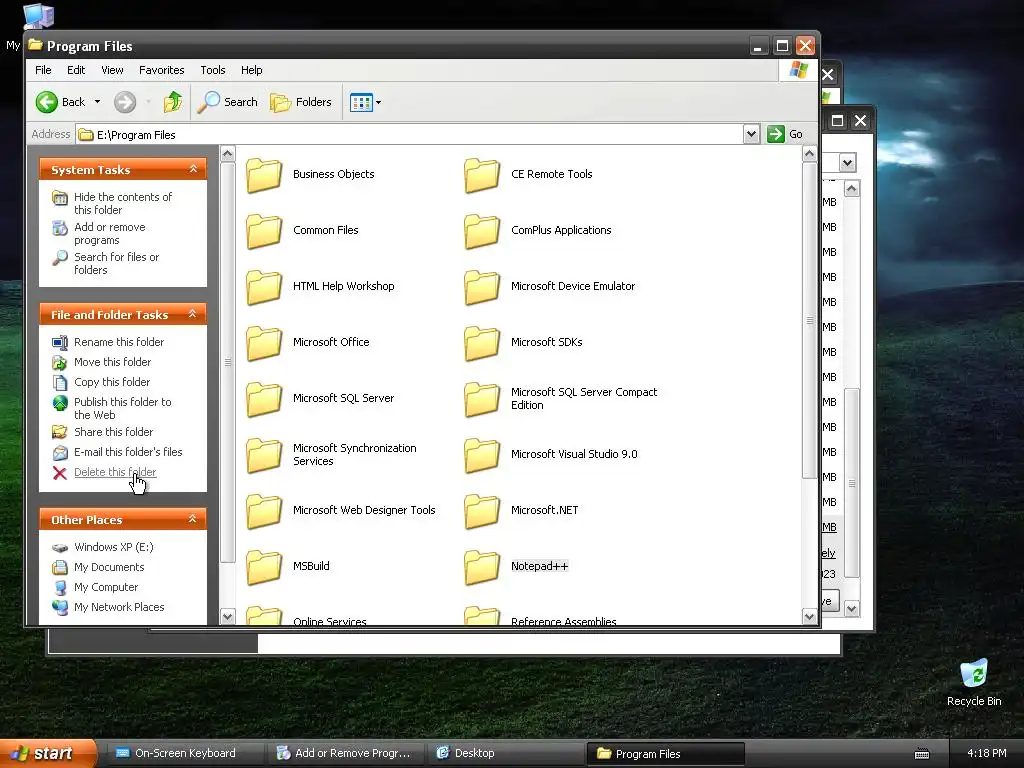
Task: Open My Network Places link
Action: click(118, 607)
